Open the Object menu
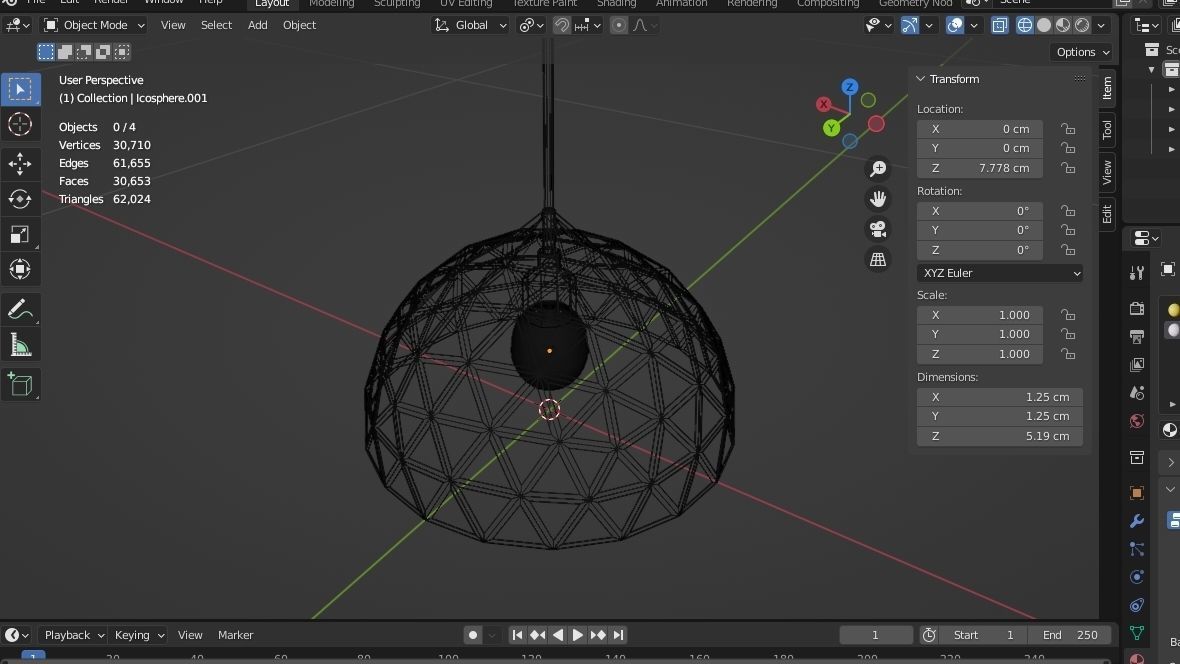 pyautogui.click(x=300, y=26)
